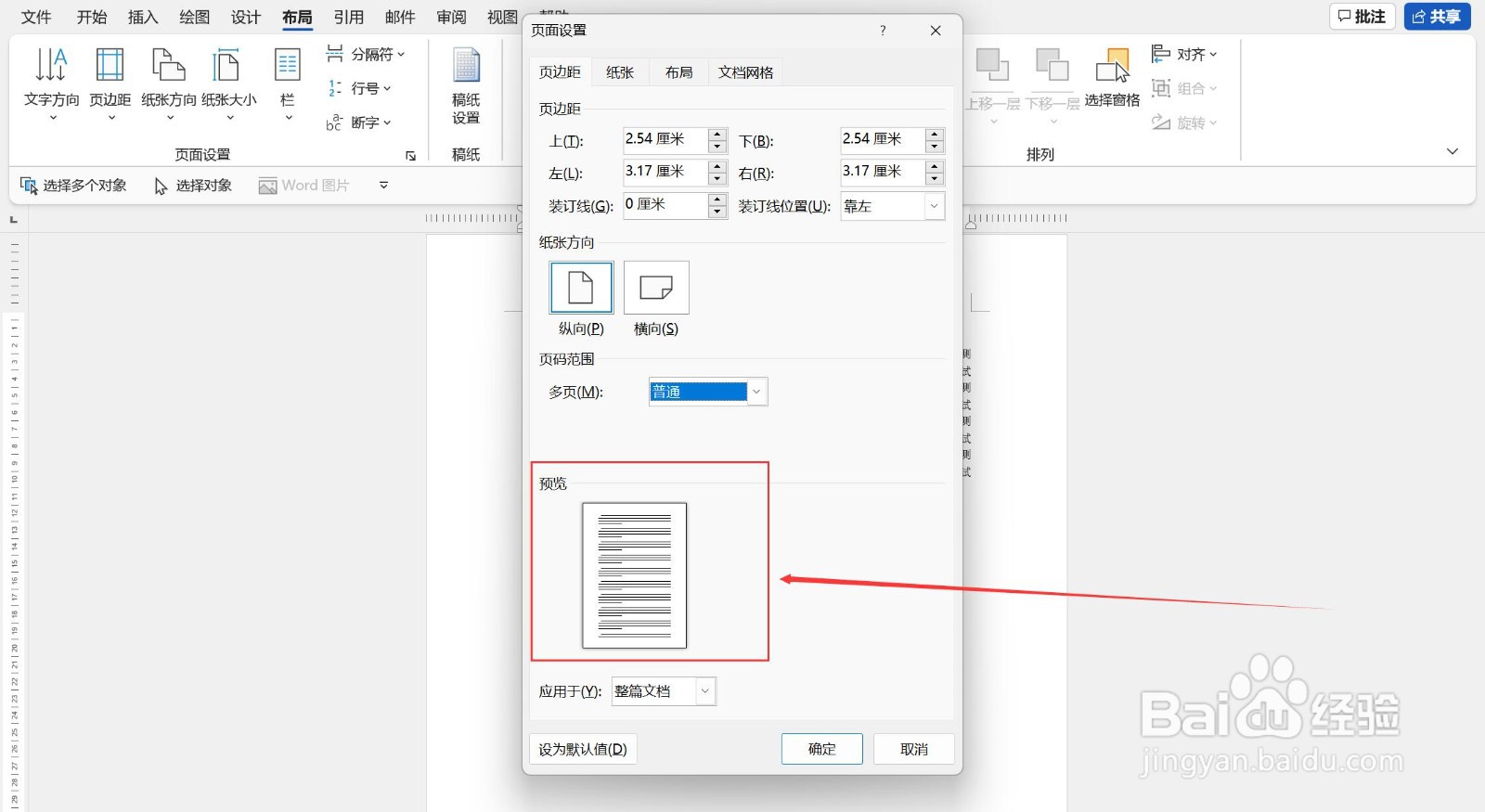Screen dimensions: 1485x812
Task: Click the 共享 share button
Action: click(x=1438, y=17)
